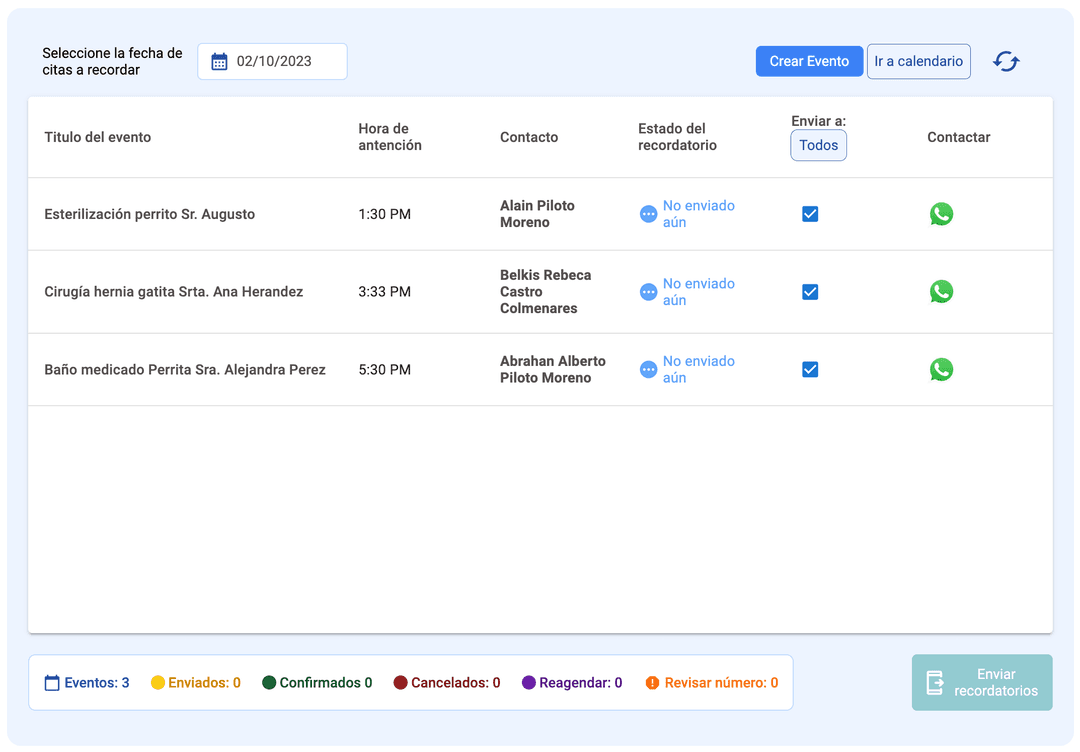Click the status dots icon for Cirugía hernia row
The height and width of the screenshot is (752, 1080).
click(648, 292)
